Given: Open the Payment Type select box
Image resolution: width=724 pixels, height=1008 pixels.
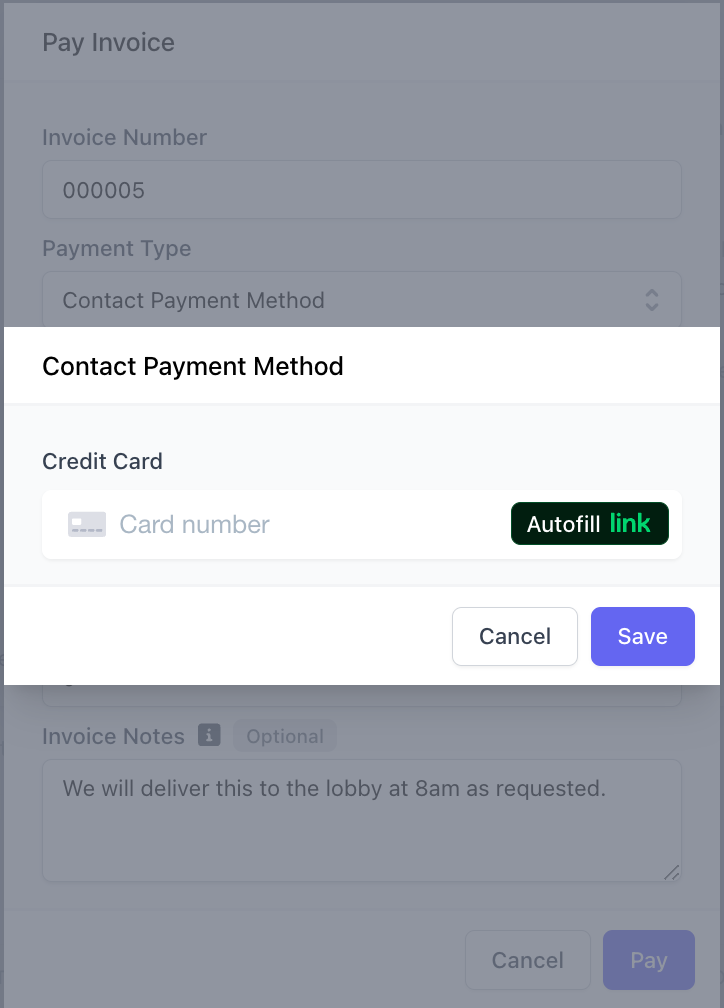Looking at the screenshot, I should (x=361, y=300).
